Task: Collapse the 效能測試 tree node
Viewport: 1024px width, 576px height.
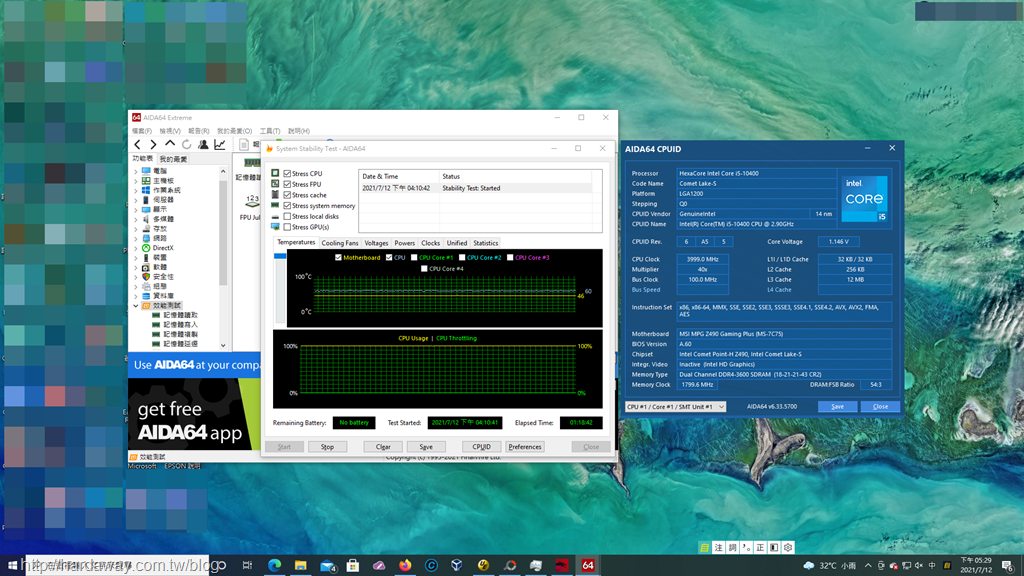Action: pyautogui.click(x=136, y=306)
